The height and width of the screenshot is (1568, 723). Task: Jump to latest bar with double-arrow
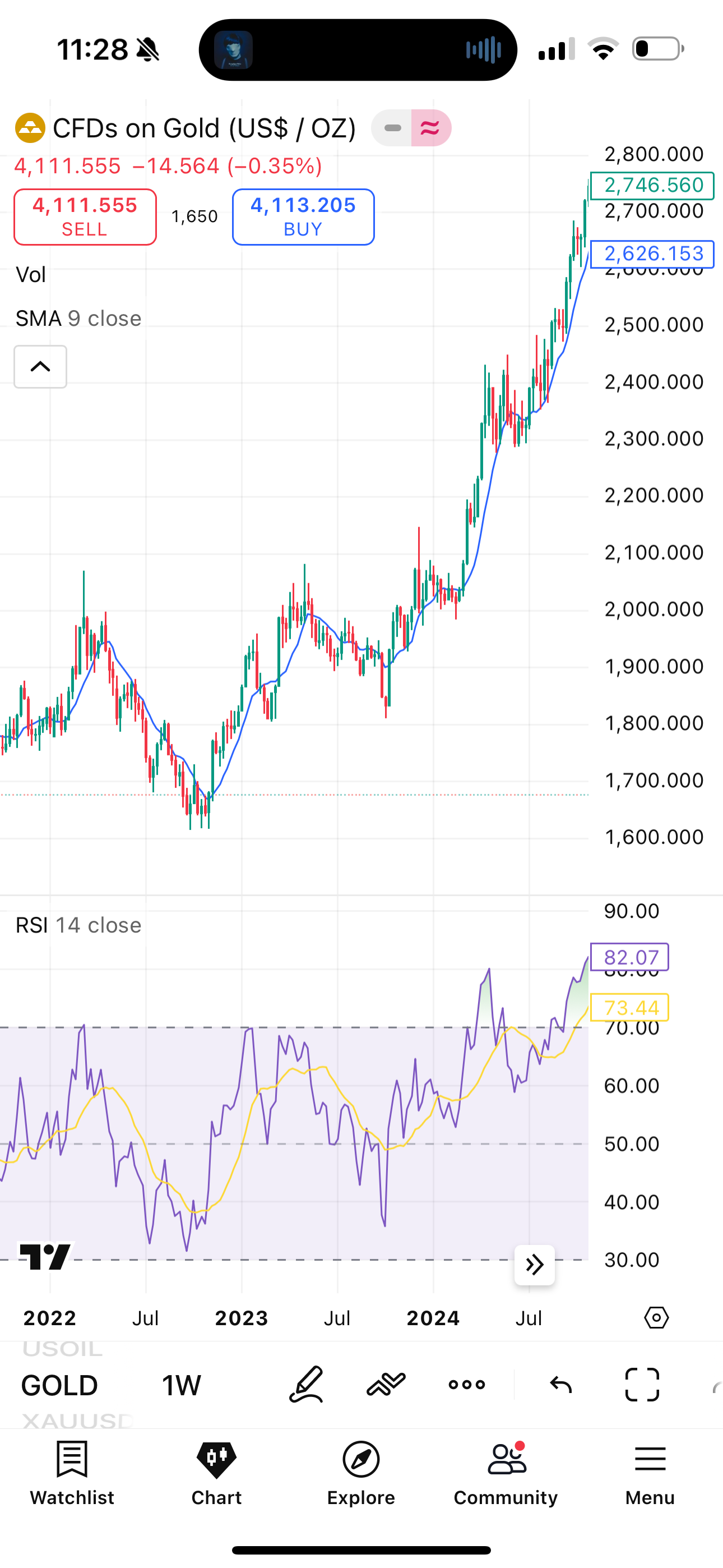click(x=534, y=1265)
